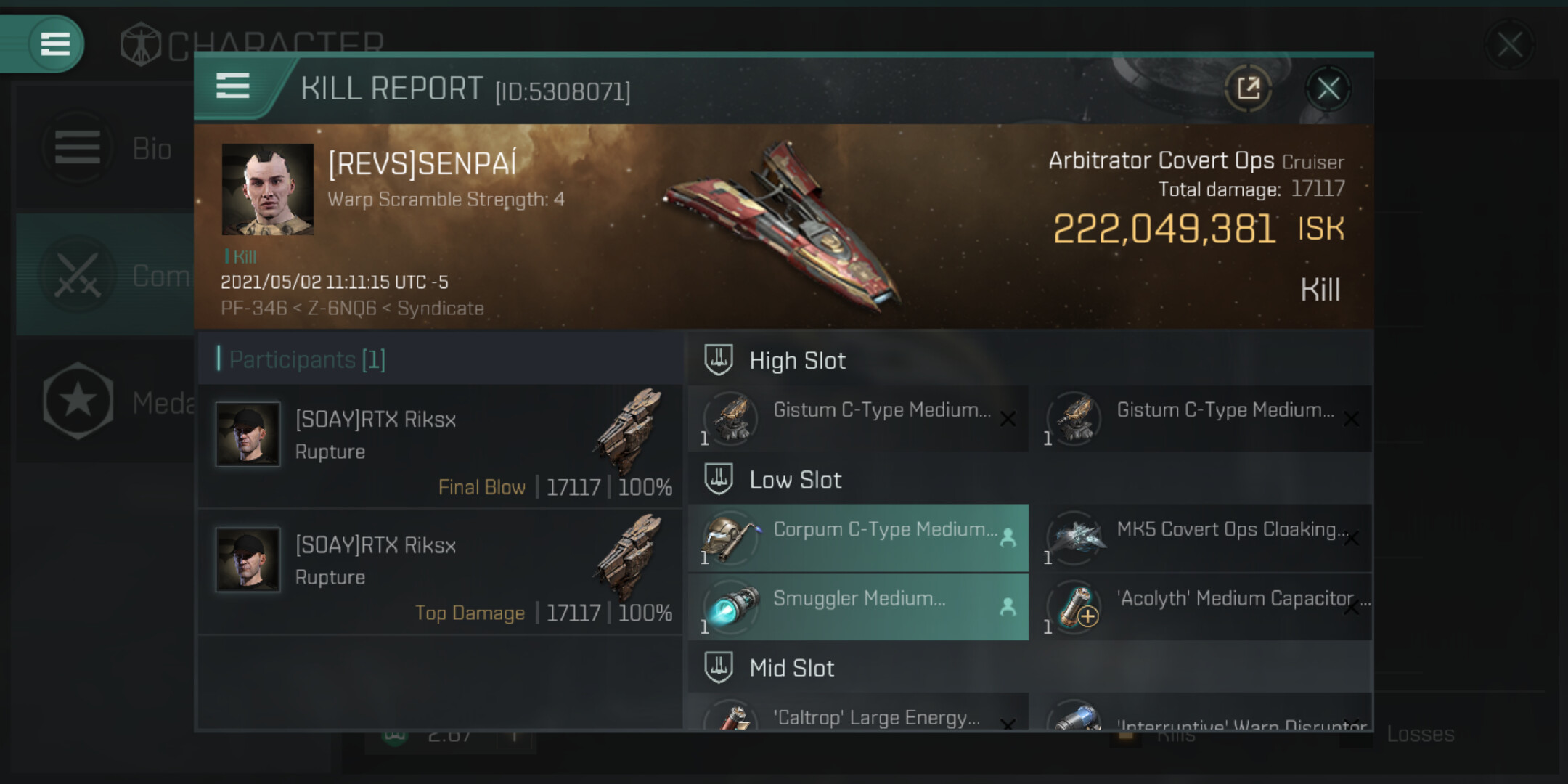The image size is (1568, 784).
Task: Click the Participants [1] header
Action: click(x=307, y=359)
